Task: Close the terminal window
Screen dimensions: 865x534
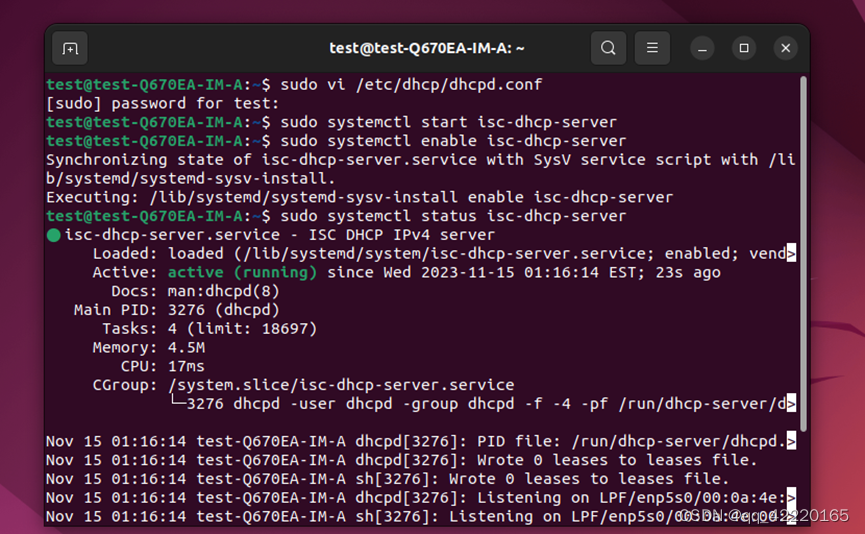Action: click(x=786, y=49)
